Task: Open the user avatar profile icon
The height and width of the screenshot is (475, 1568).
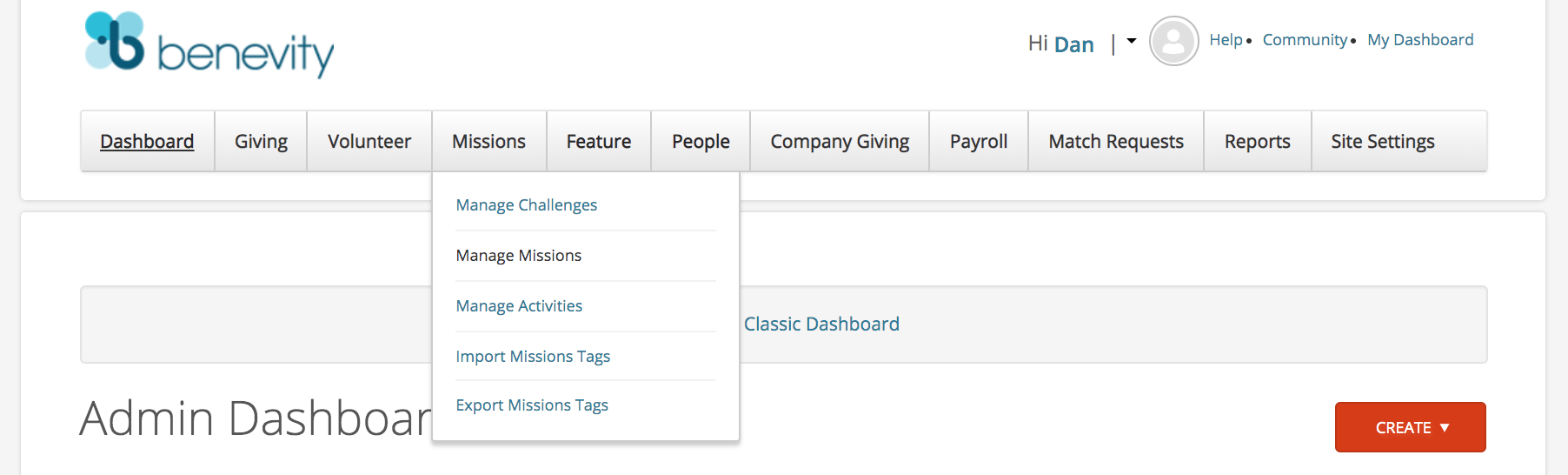Action: click(1173, 41)
